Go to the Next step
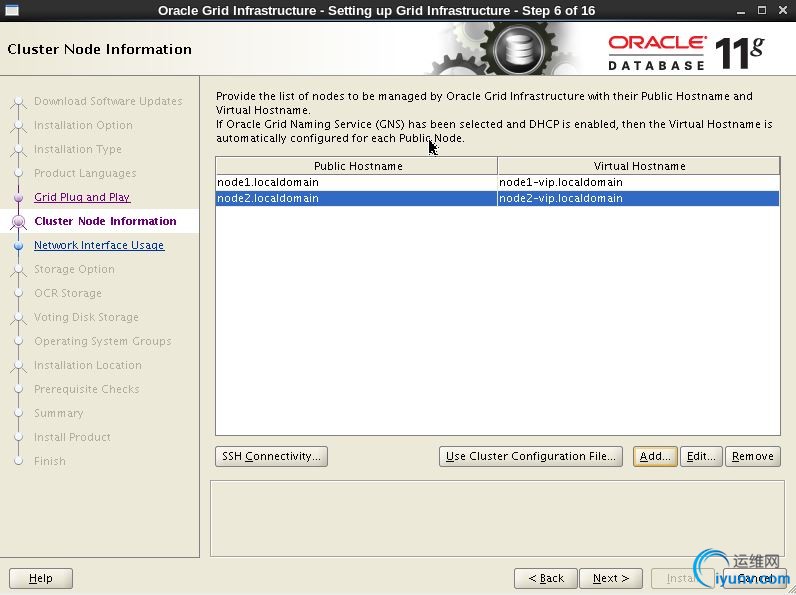The width and height of the screenshot is (796, 595). [611, 578]
